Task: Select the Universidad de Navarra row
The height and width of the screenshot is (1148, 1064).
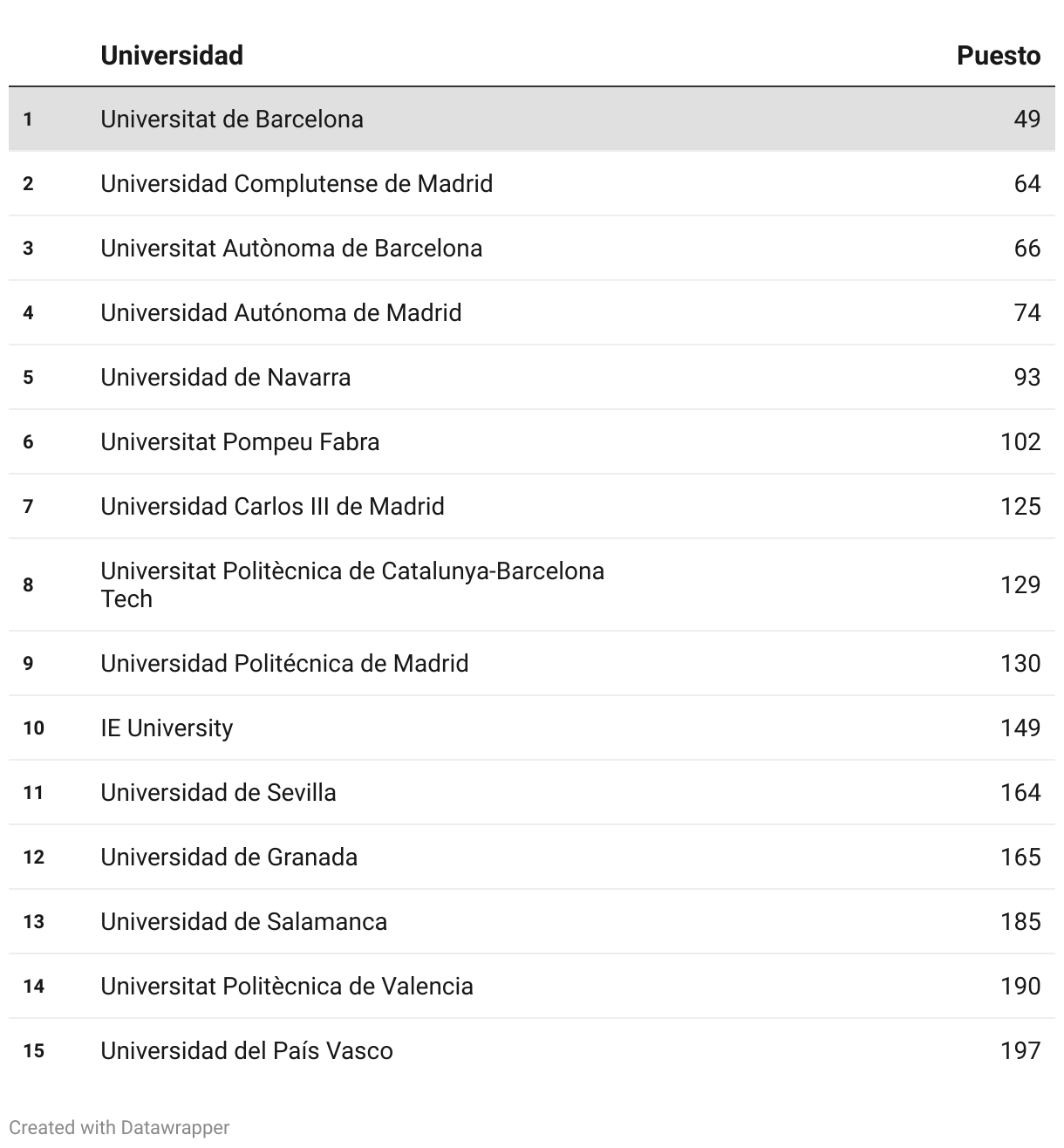Action: point(532,378)
